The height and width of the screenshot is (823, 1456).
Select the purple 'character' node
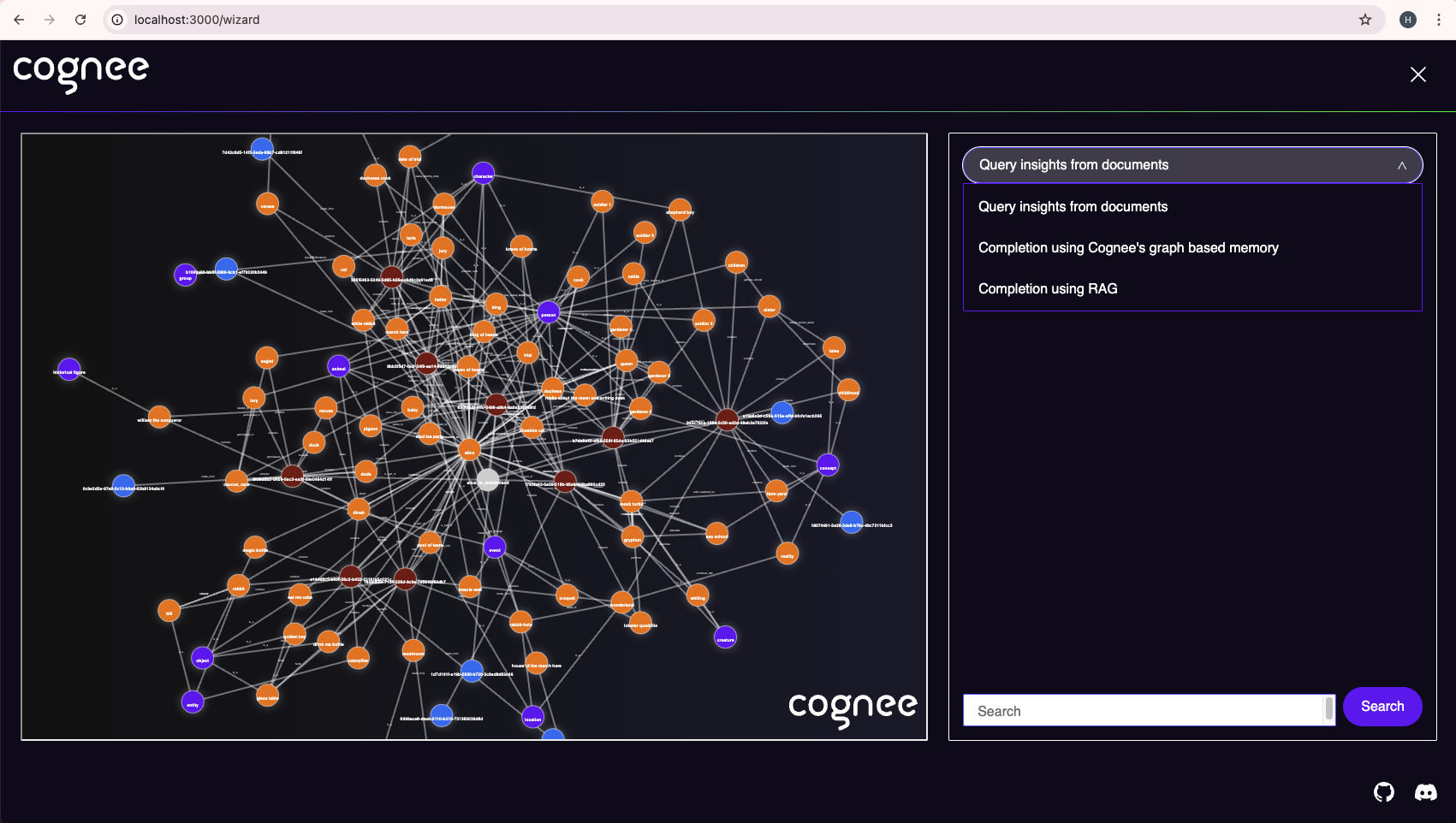tap(483, 173)
